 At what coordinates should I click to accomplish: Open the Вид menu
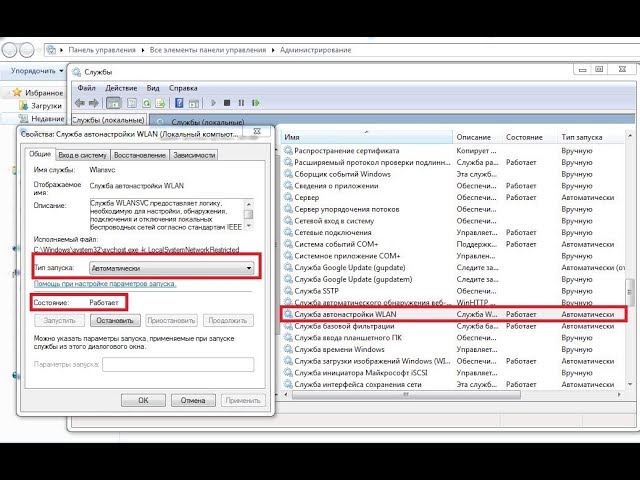[153, 88]
